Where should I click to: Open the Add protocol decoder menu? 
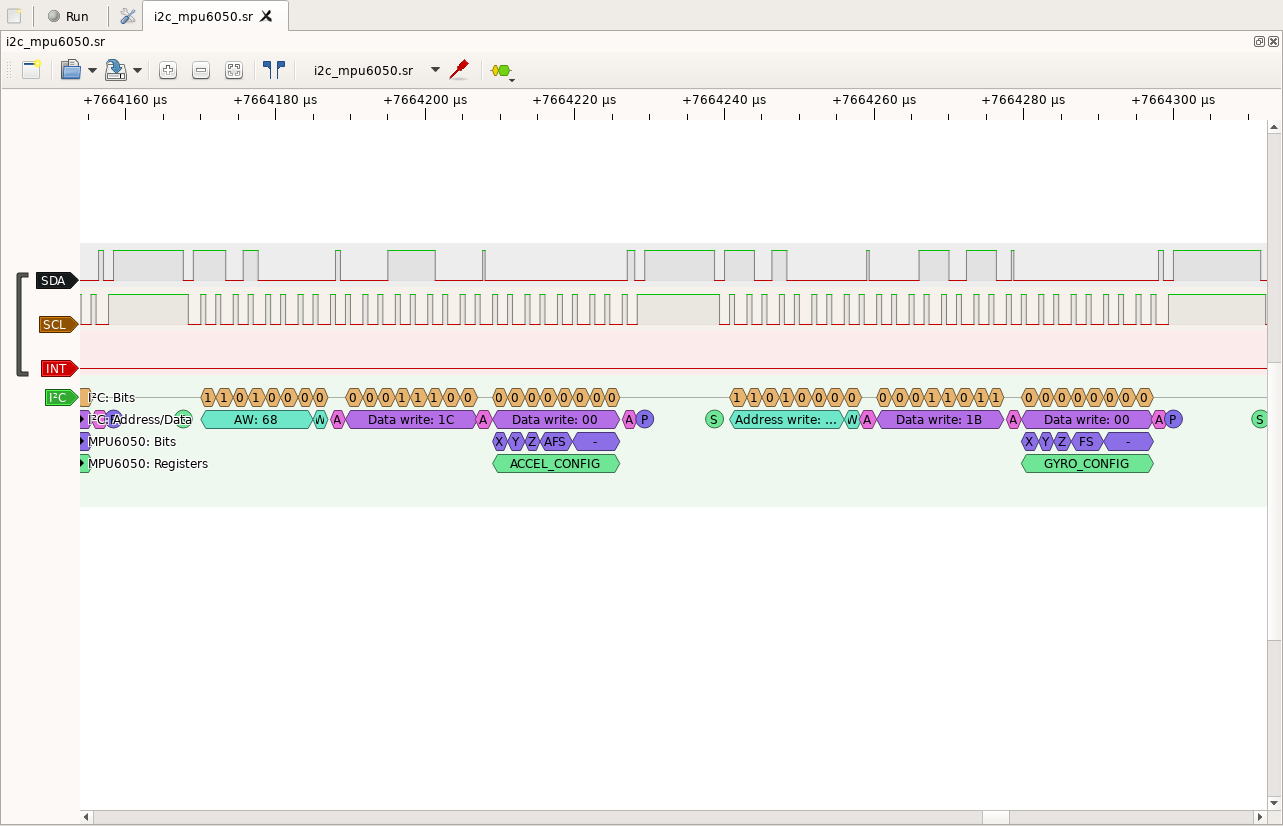[500, 70]
